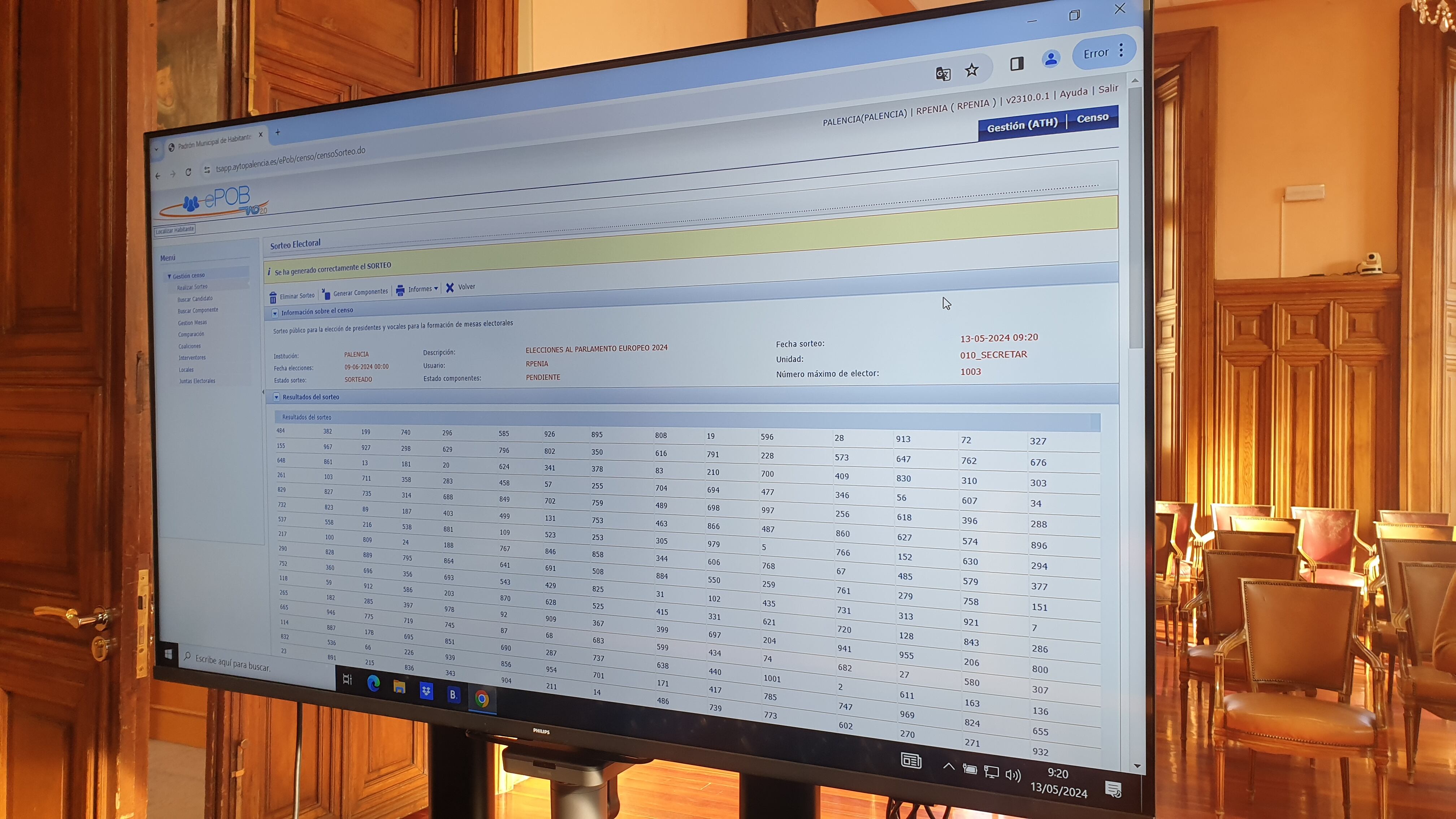Click the scrollbar down arrow
The height and width of the screenshot is (819, 1456).
coord(1137,766)
